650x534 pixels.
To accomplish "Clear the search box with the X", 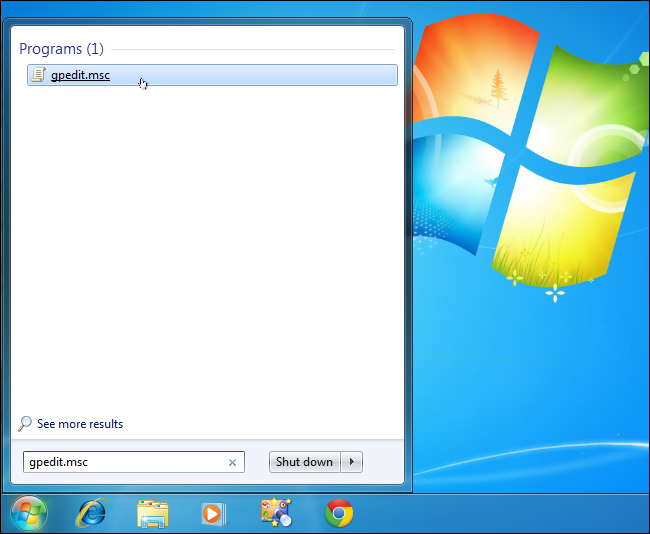I will (x=232, y=462).
